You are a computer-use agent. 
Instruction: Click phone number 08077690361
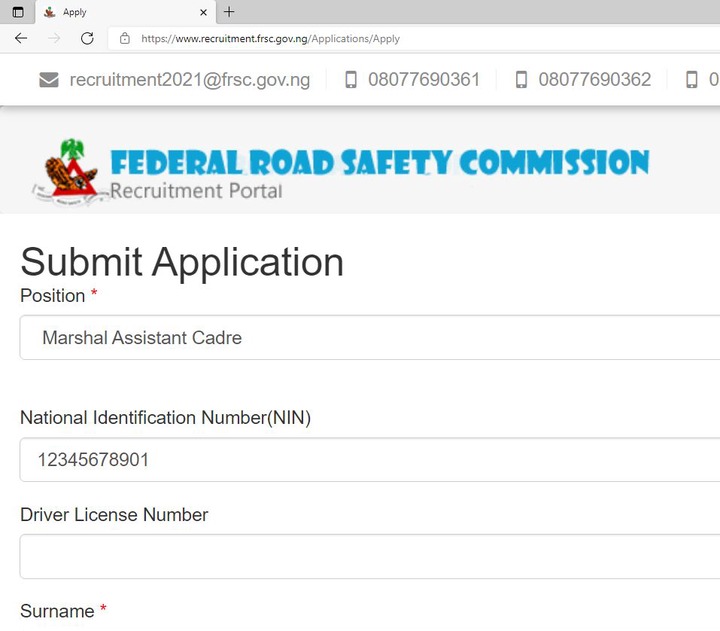[x=424, y=79]
